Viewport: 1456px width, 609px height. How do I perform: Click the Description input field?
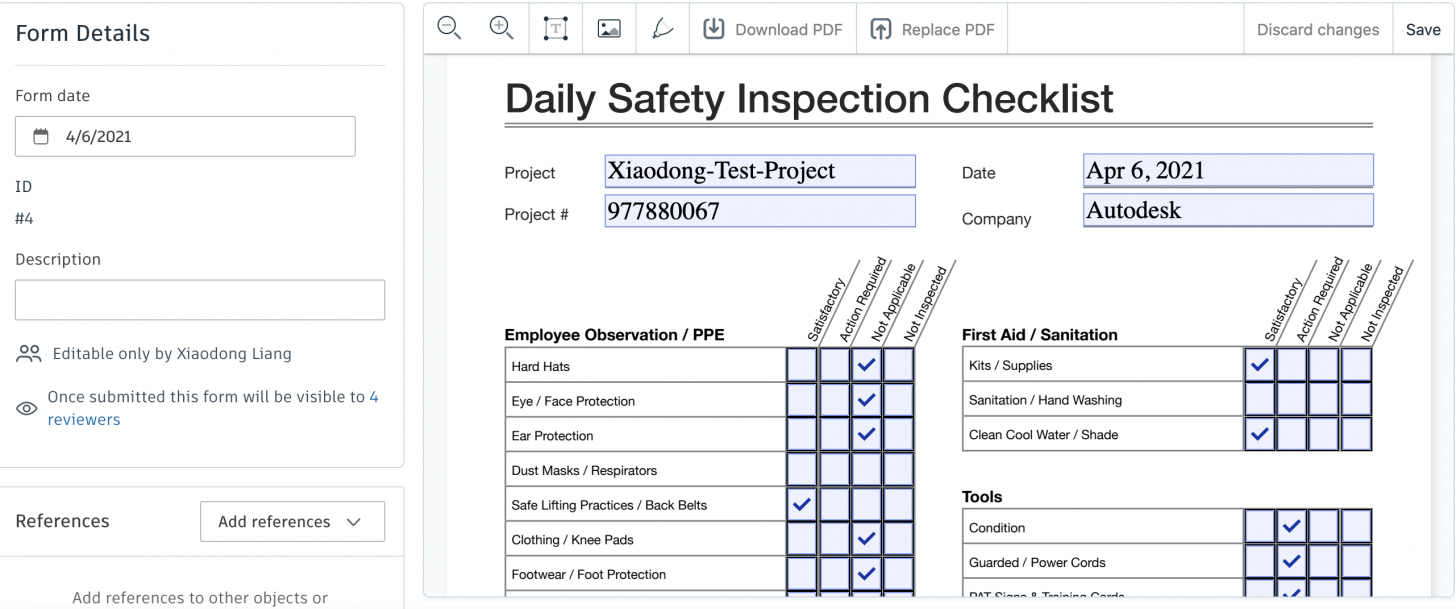(x=200, y=300)
